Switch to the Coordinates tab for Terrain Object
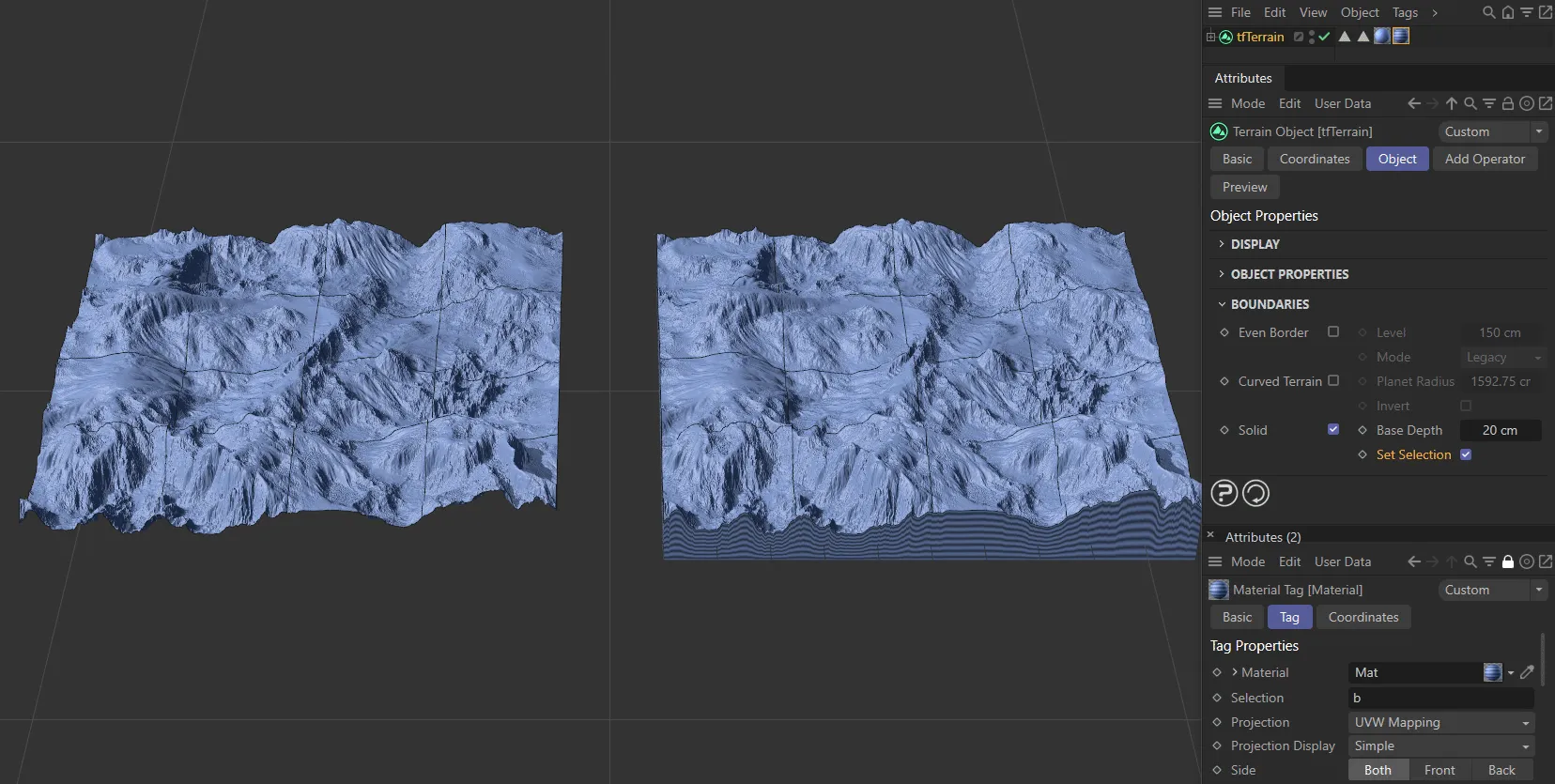1555x784 pixels. click(1315, 159)
